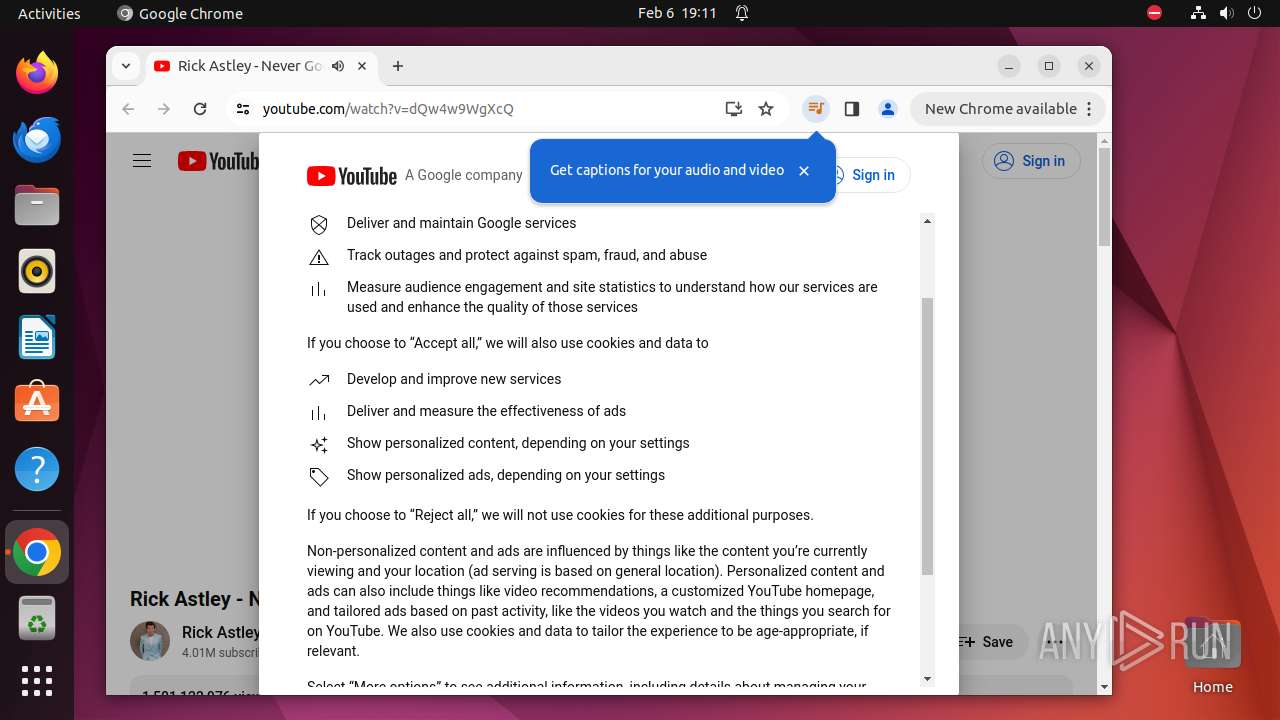Image resolution: width=1280 pixels, height=720 pixels.
Task: Open the media controls toolbar icon
Action: point(816,109)
